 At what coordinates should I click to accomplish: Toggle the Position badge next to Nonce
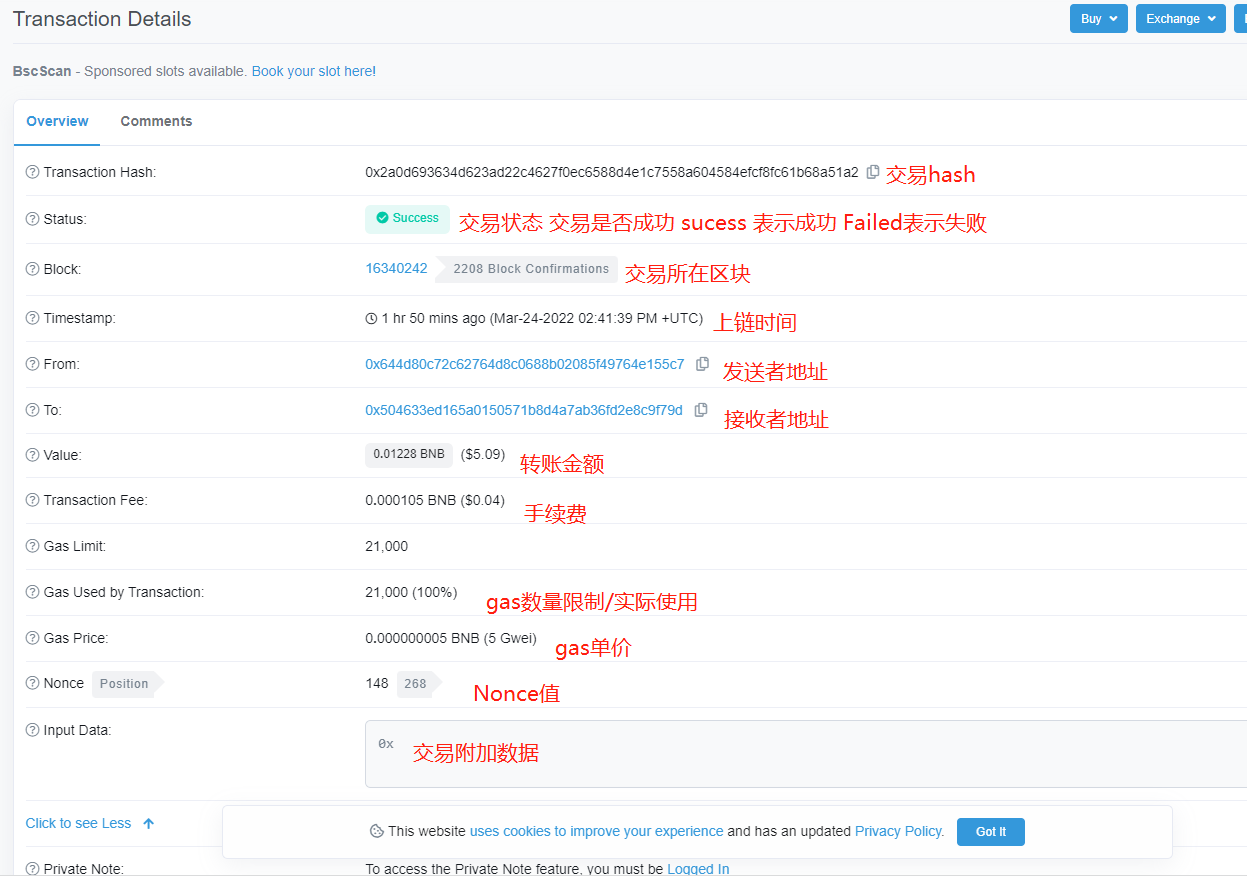[x=122, y=683]
